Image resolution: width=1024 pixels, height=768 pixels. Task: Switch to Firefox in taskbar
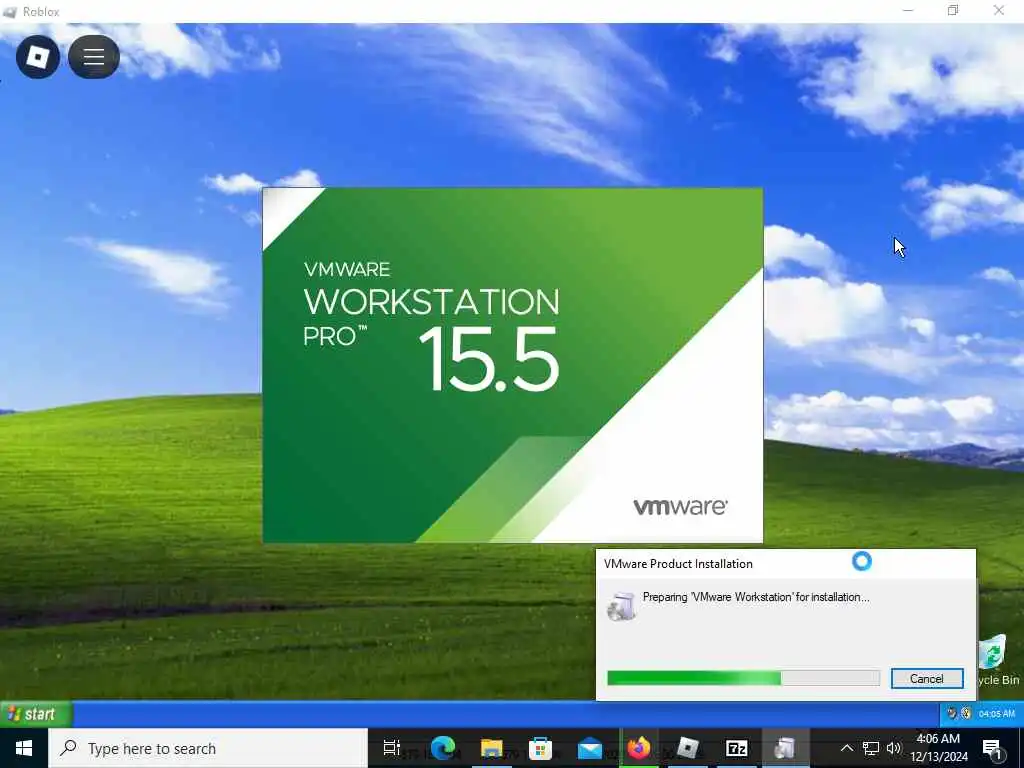point(639,748)
